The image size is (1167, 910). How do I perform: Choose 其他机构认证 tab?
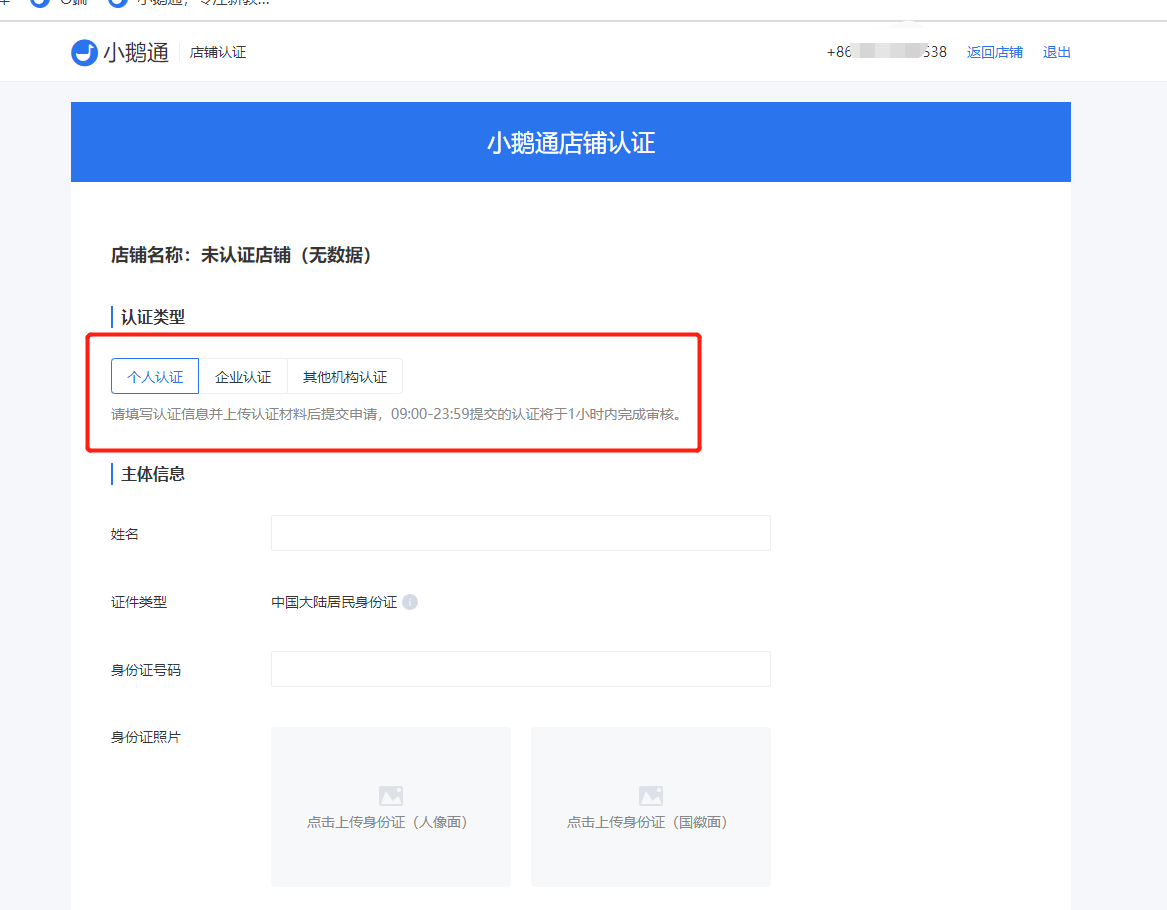345,377
